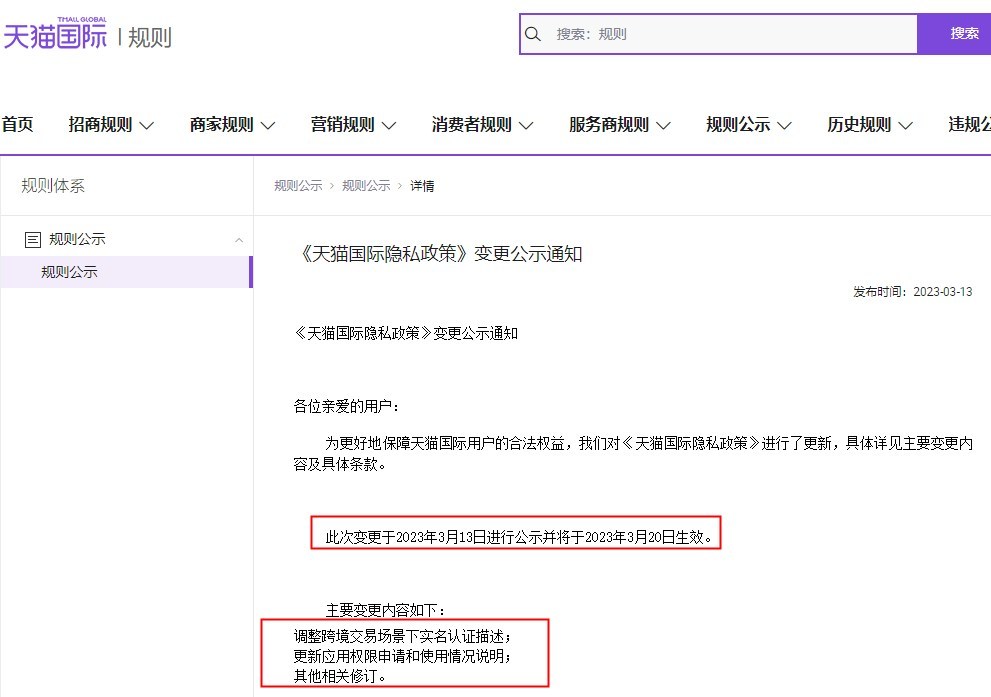
Task: Expand the chevron next to 招商规则
Action: coord(147,126)
